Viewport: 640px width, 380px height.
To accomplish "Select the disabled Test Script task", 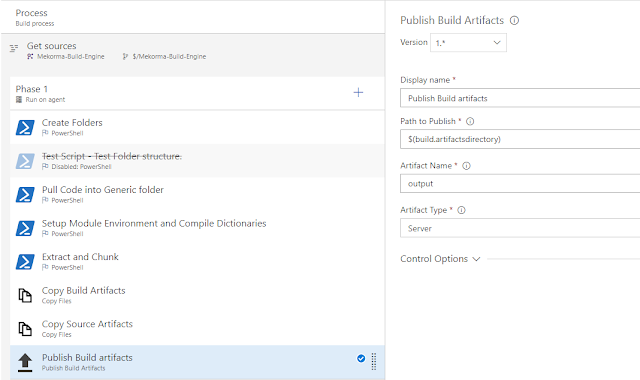I will (x=197, y=161).
